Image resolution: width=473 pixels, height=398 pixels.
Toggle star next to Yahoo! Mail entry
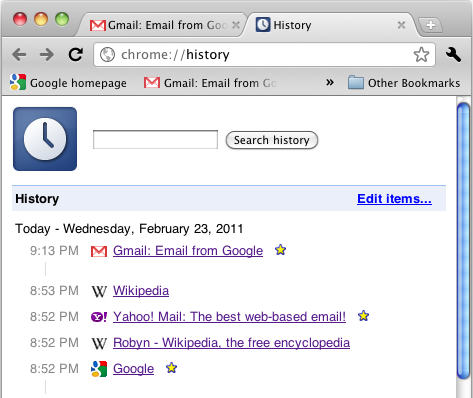[363, 315]
